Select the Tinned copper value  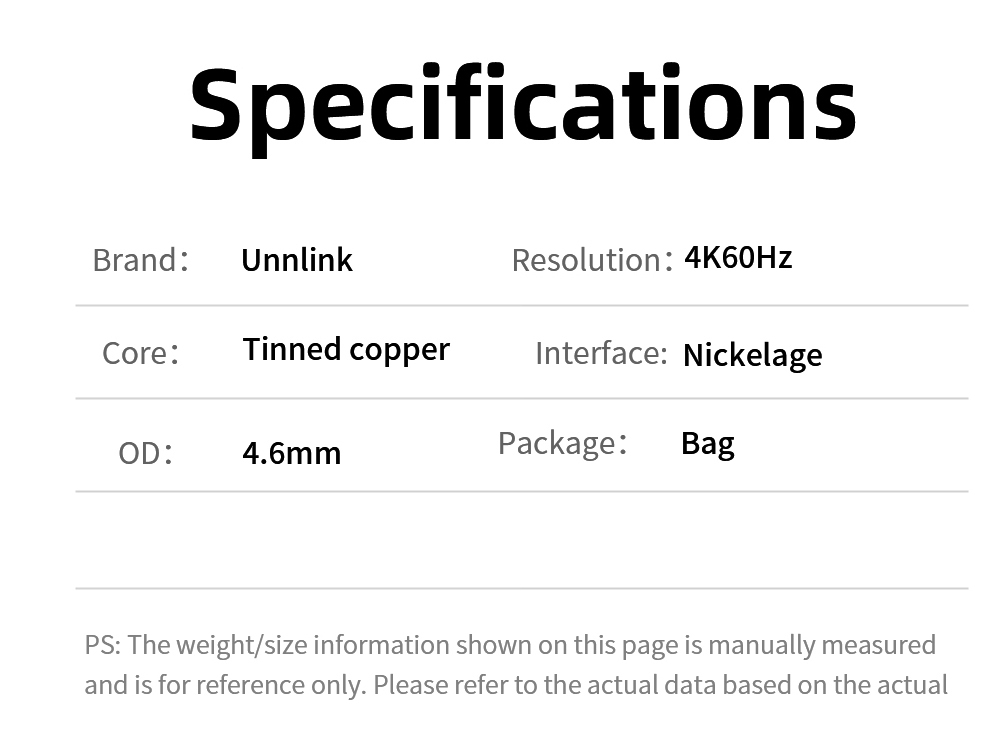point(346,349)
